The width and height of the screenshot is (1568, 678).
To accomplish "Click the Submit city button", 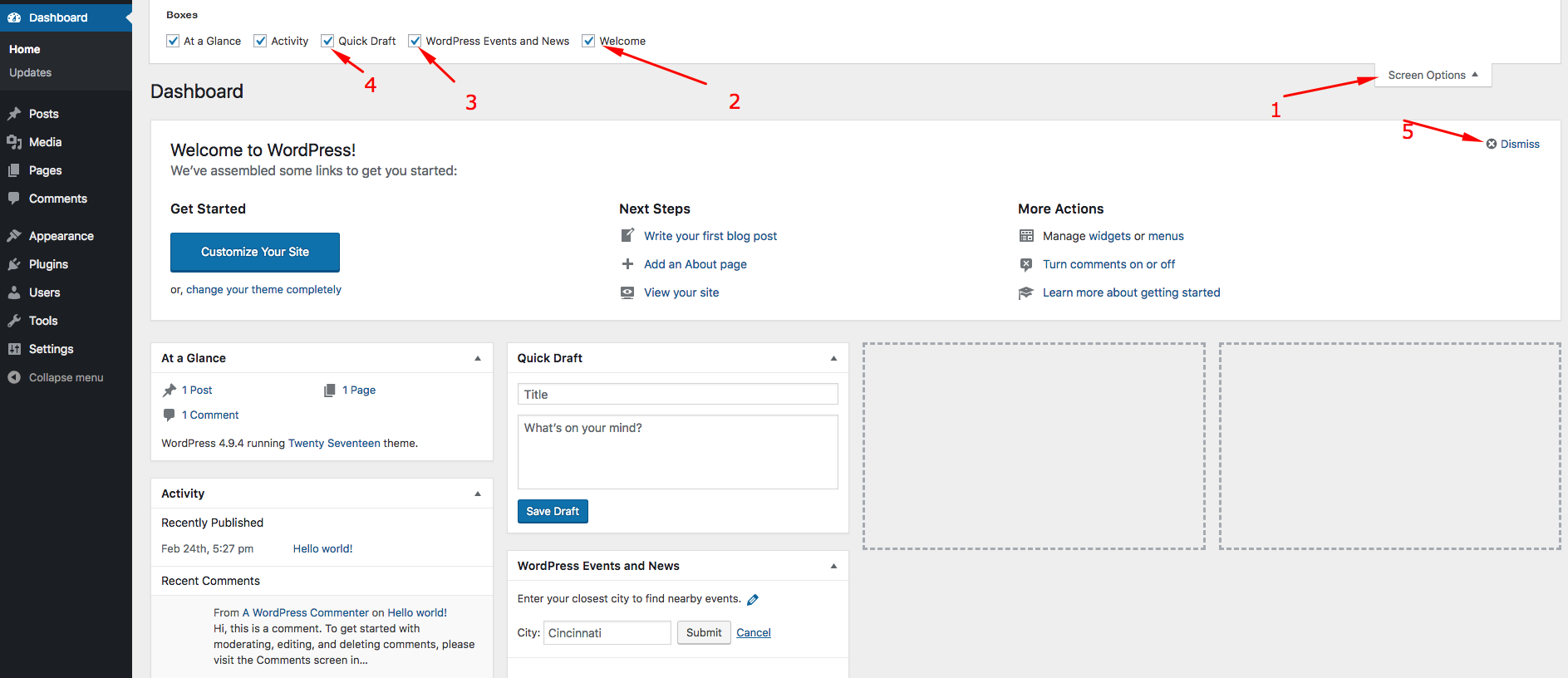I will pyautogui.click(x=704, y=632).
